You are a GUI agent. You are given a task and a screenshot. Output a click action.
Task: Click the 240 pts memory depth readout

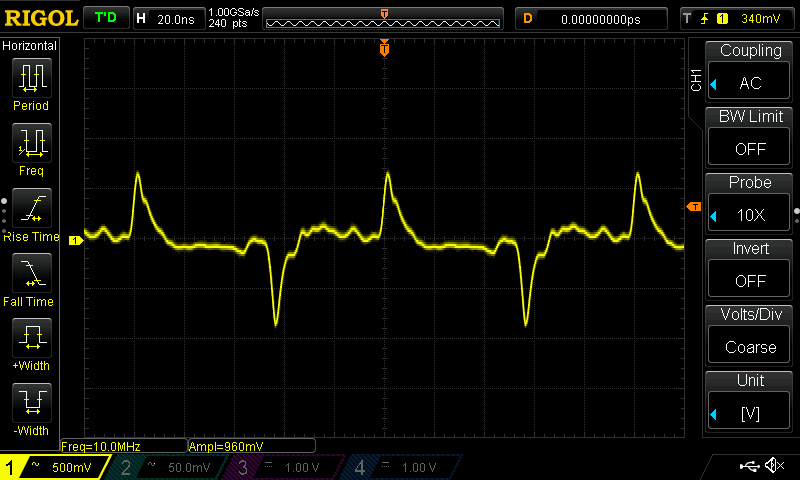click(228, 23)
